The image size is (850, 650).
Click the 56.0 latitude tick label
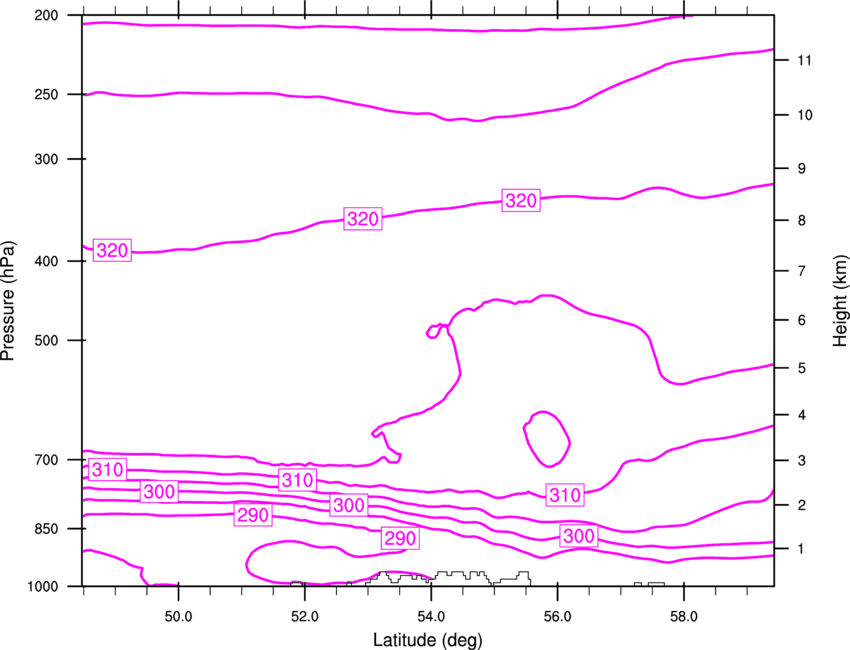[x=558, y=617]
